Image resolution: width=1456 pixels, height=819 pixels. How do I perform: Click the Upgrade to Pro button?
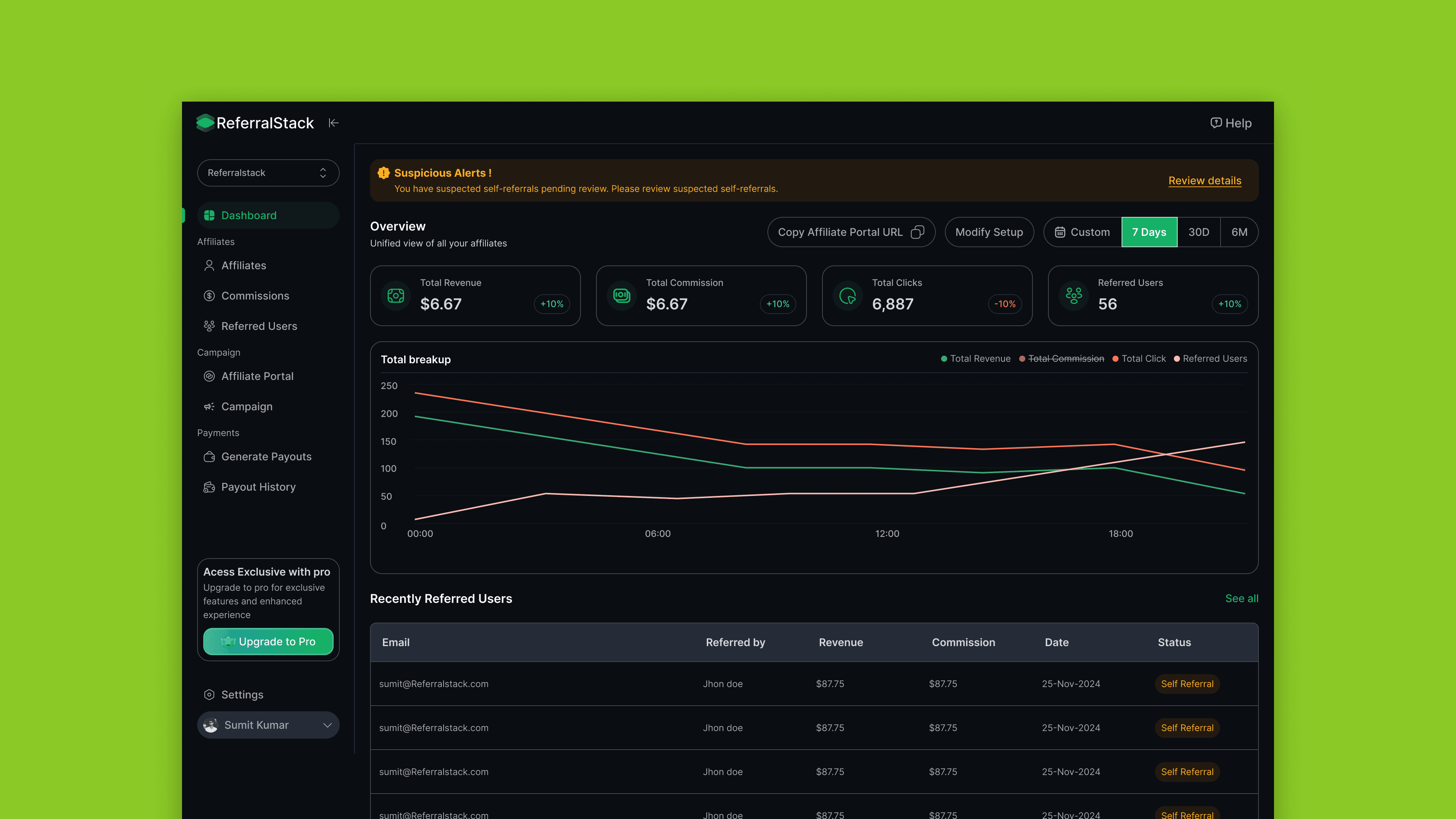pos(268,642)
